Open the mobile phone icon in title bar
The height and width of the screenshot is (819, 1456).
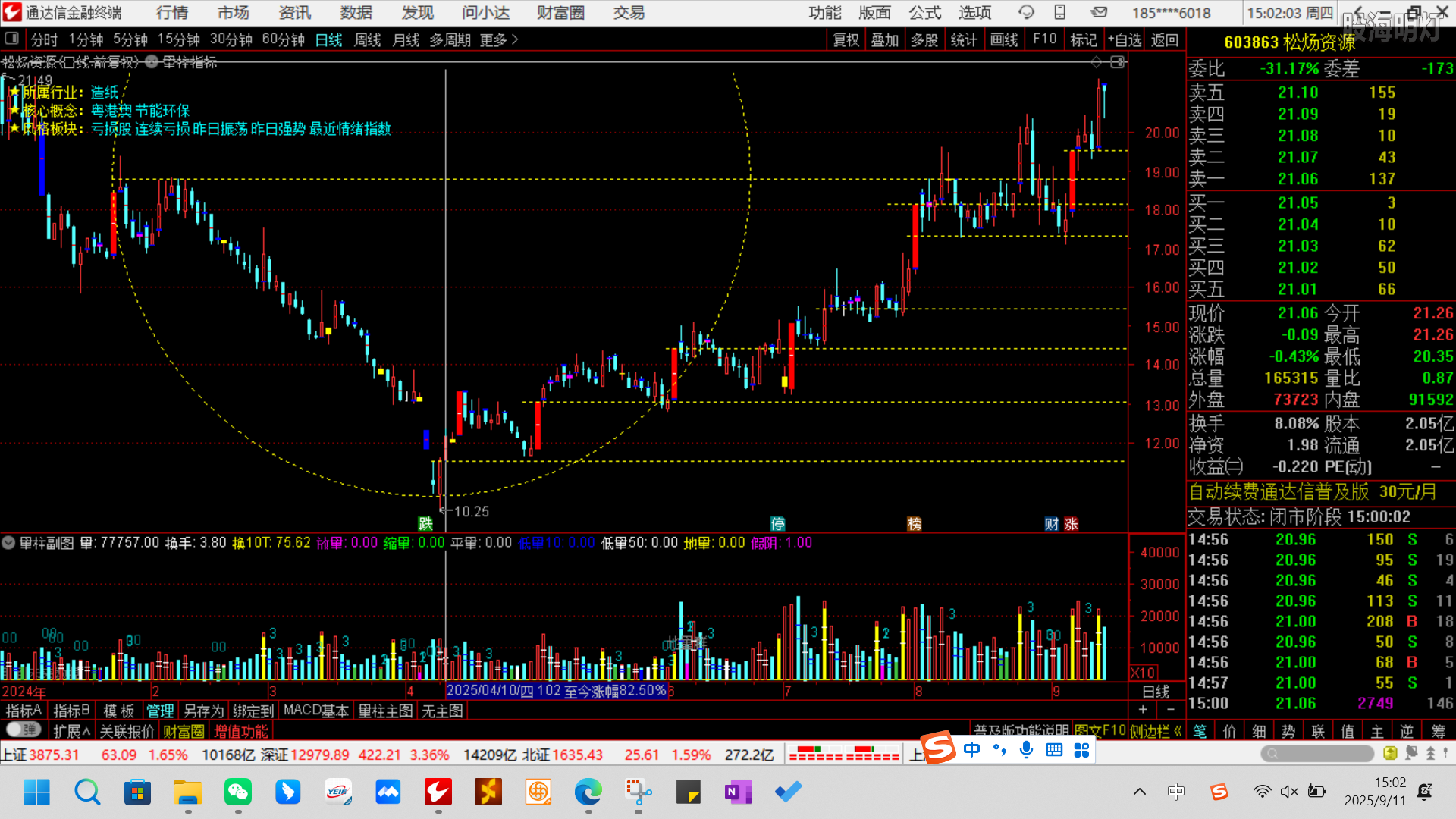(1060, 12)
